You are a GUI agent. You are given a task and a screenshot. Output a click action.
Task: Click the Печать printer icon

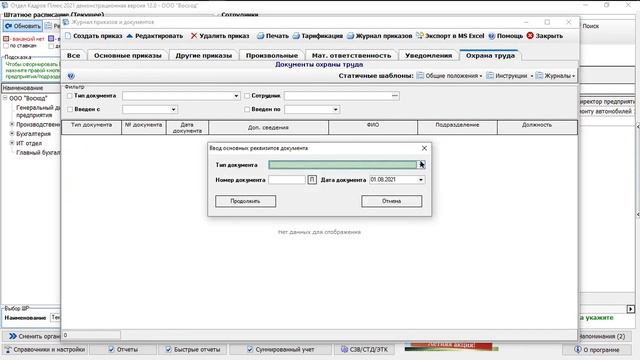click(x=260, y=36)
